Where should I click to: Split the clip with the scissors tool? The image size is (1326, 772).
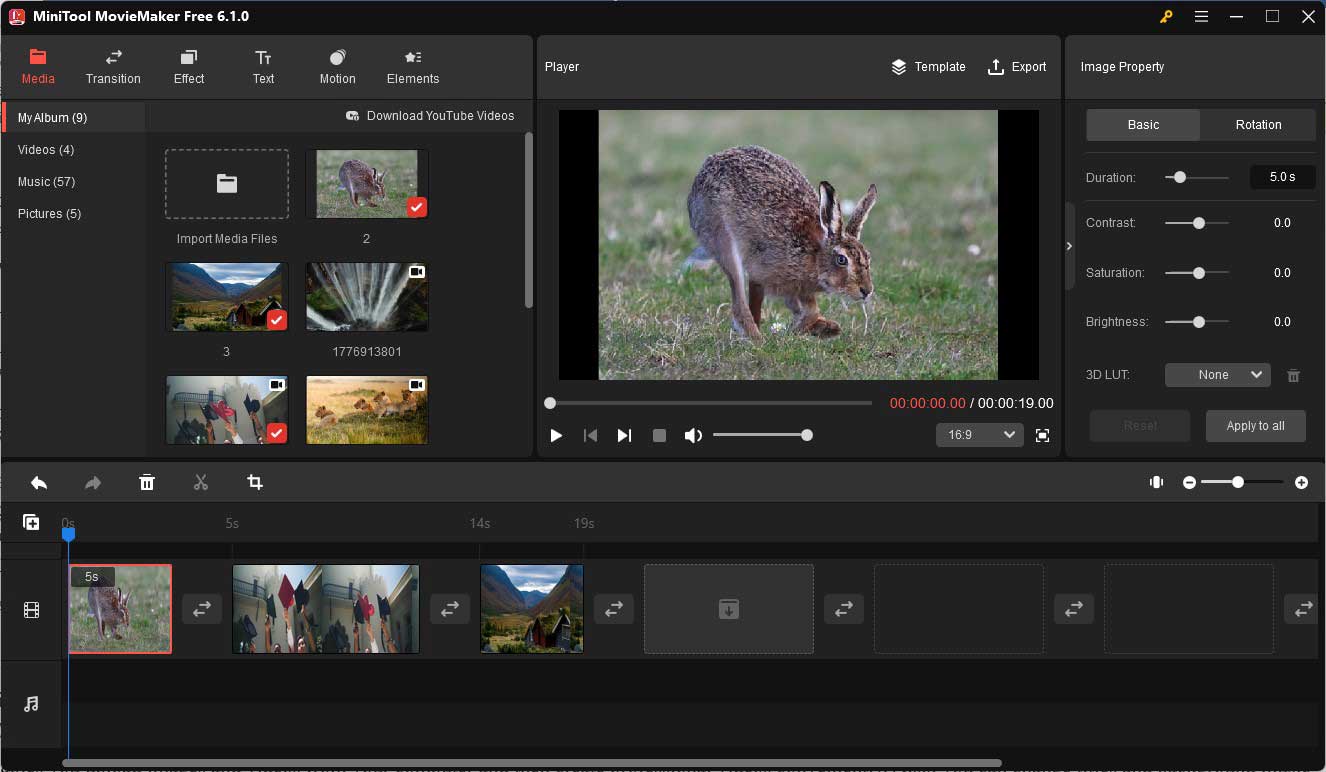coord(201,482)
